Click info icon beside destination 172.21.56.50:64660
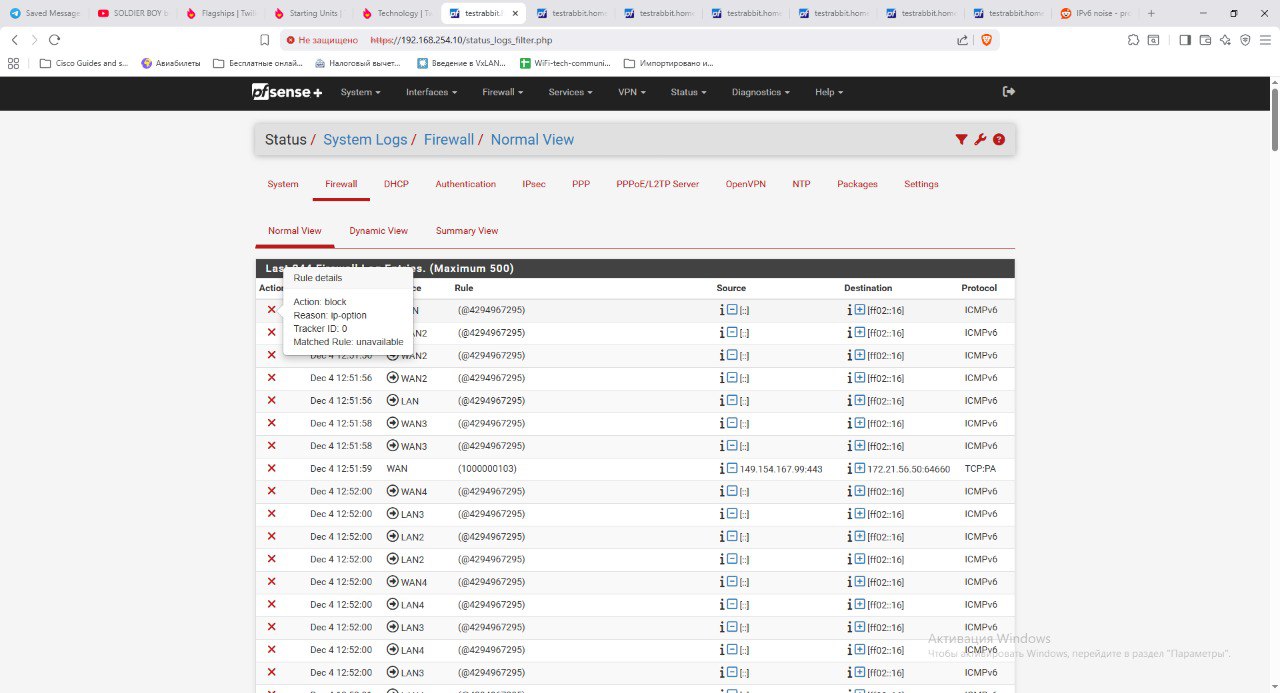Image resolution: width=1280 pixels, height=693 pixels. 849,469
